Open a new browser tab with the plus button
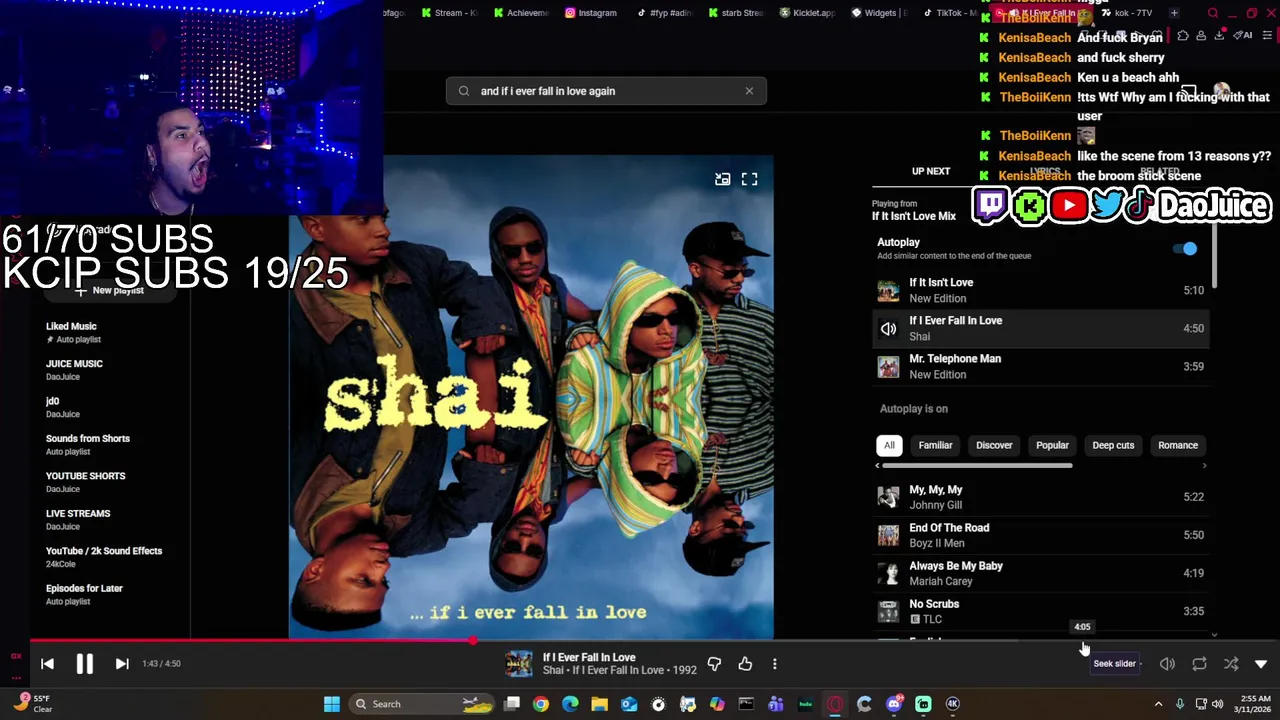This screenshot has height=720, width=1280. coord(1174,13)
